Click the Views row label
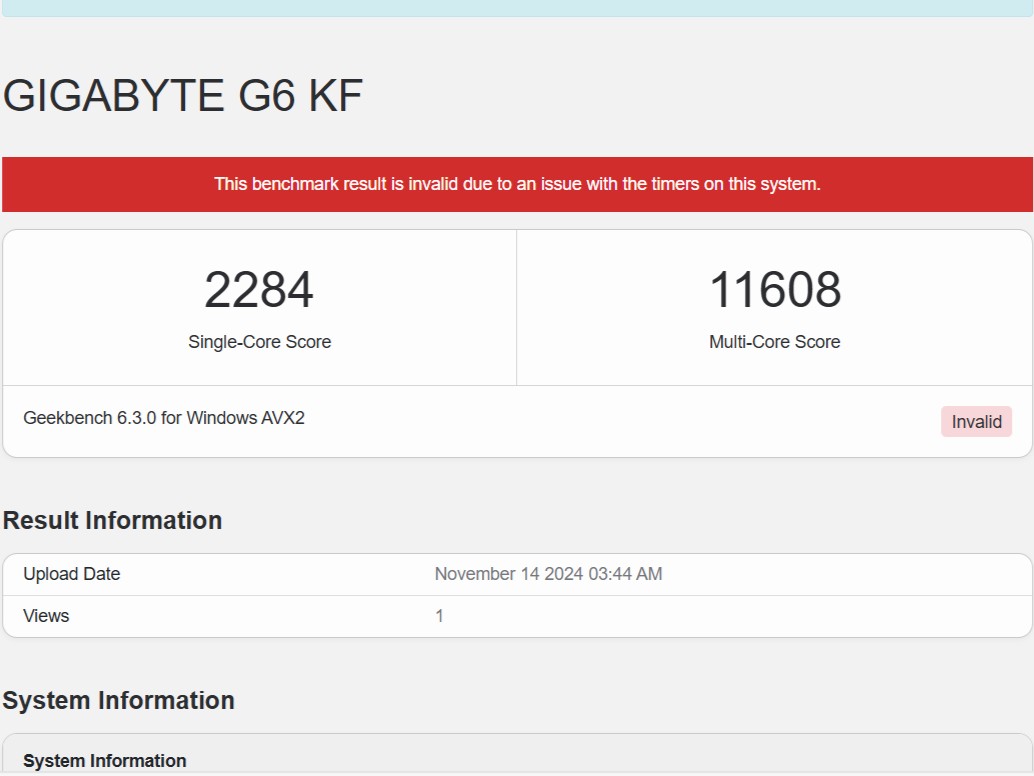Image resolution: width=1034 pixels, height=776 pixels. pyautogui.click(x=46, y=616)
